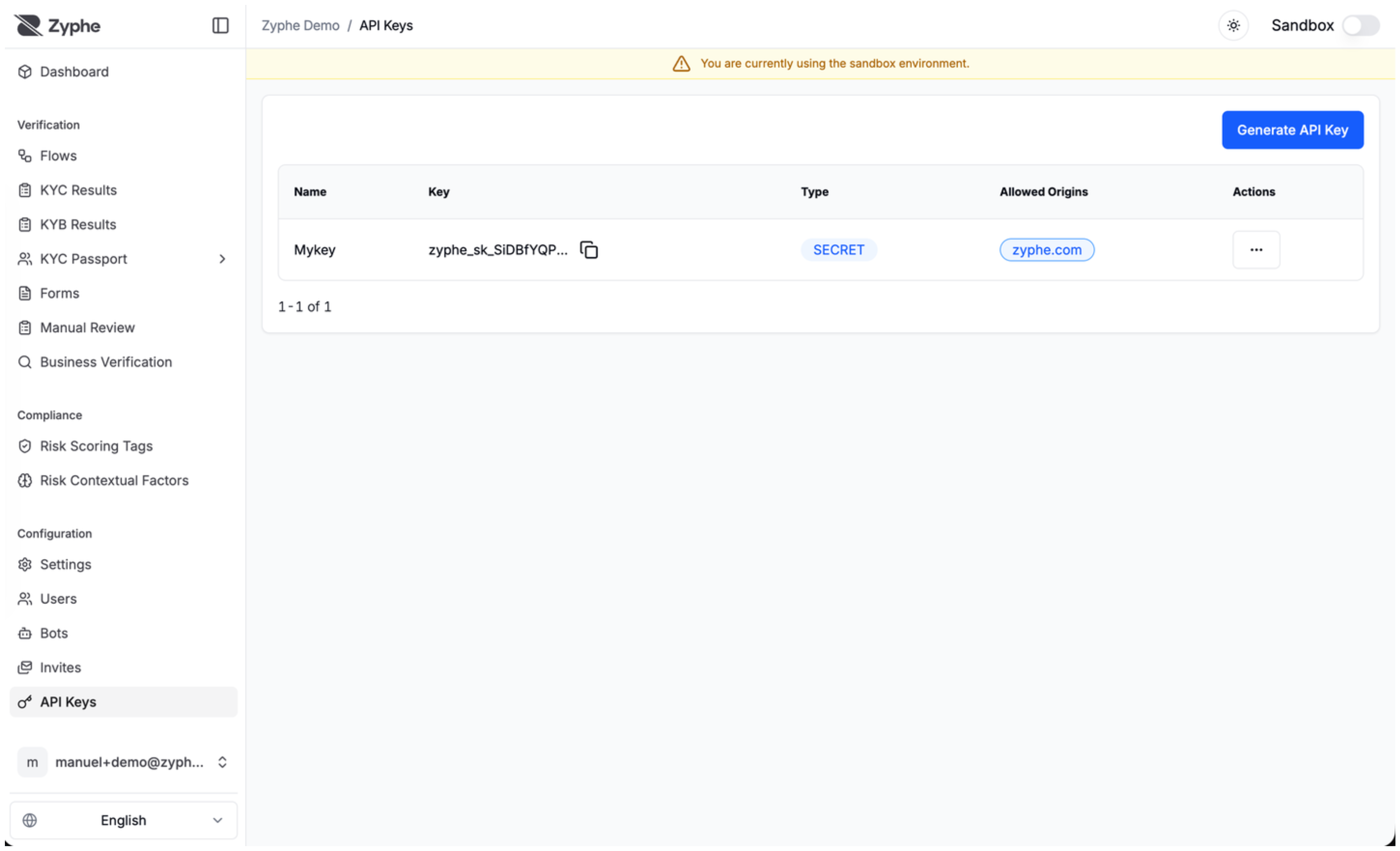Click the KYC Passport people icon
This screenshot has width=1400, height=851.
[24, 259]
